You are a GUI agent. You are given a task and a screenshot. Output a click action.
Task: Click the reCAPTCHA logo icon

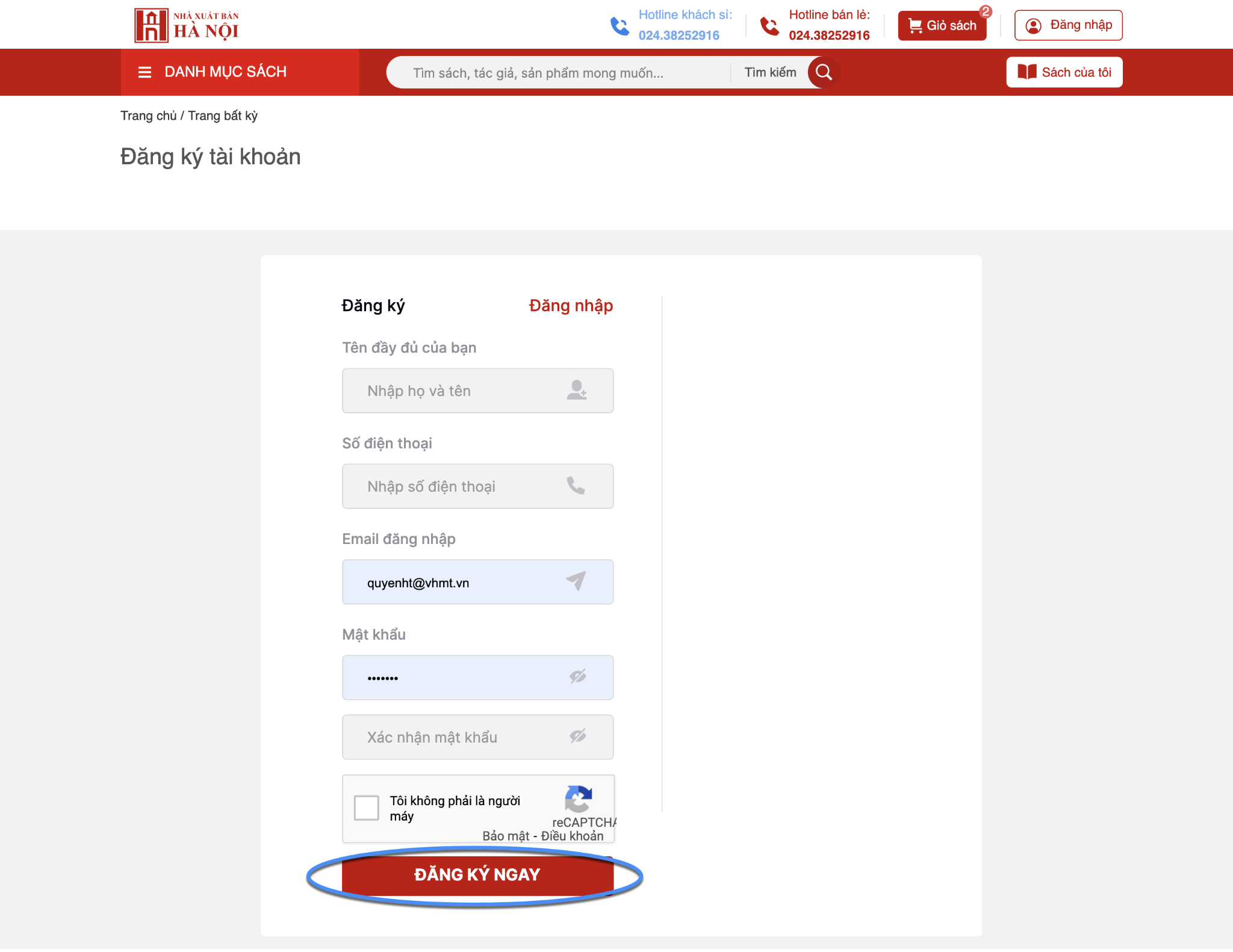(579, 799)
